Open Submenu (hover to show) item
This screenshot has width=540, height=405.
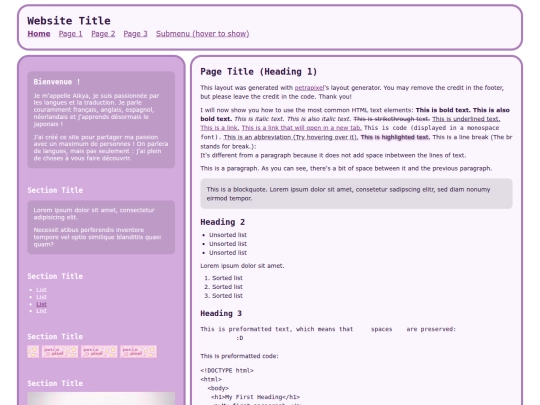pos(202,34)
